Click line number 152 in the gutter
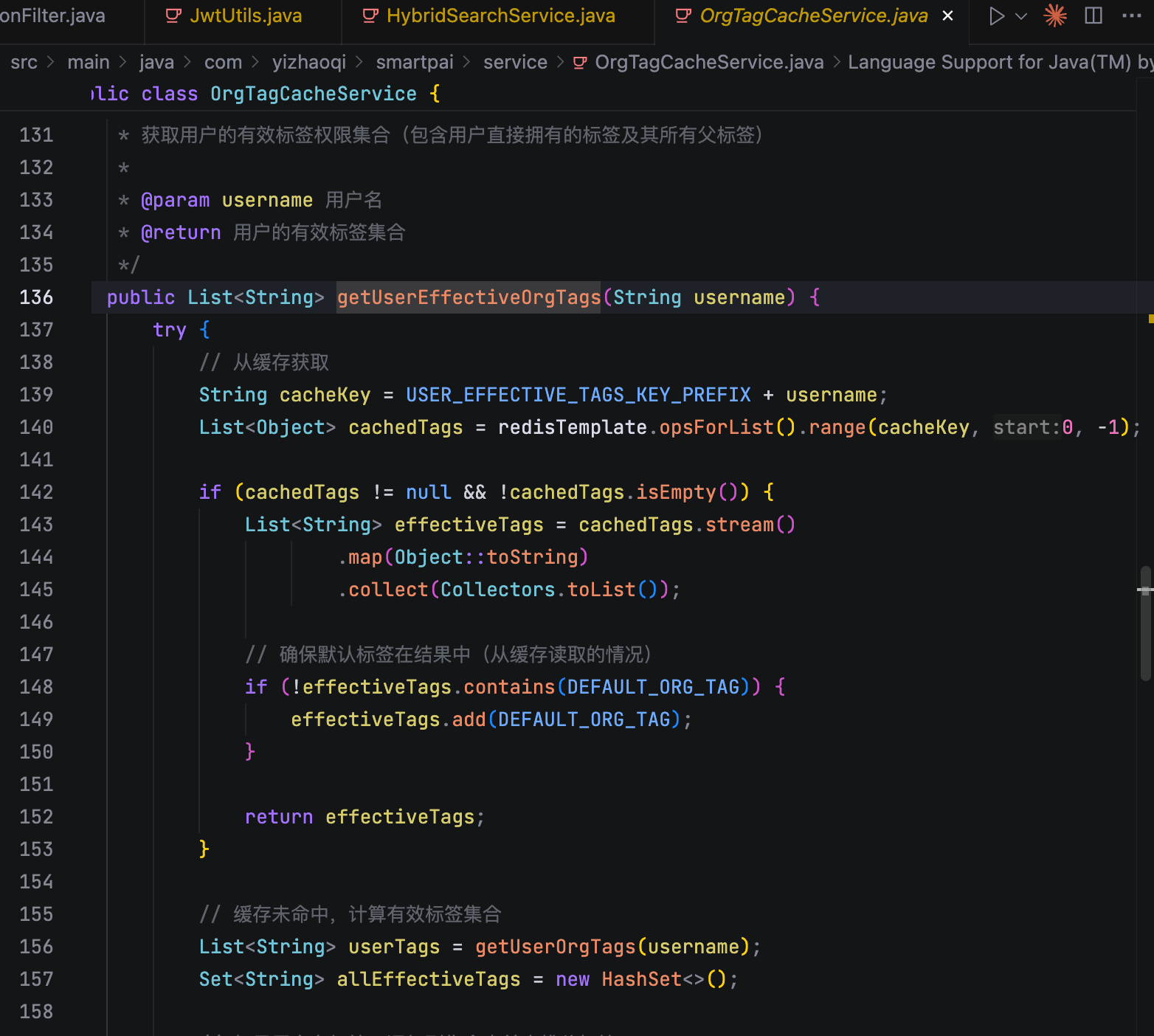The width and height of the screenshot is (1154, 1036). (36, 817)
